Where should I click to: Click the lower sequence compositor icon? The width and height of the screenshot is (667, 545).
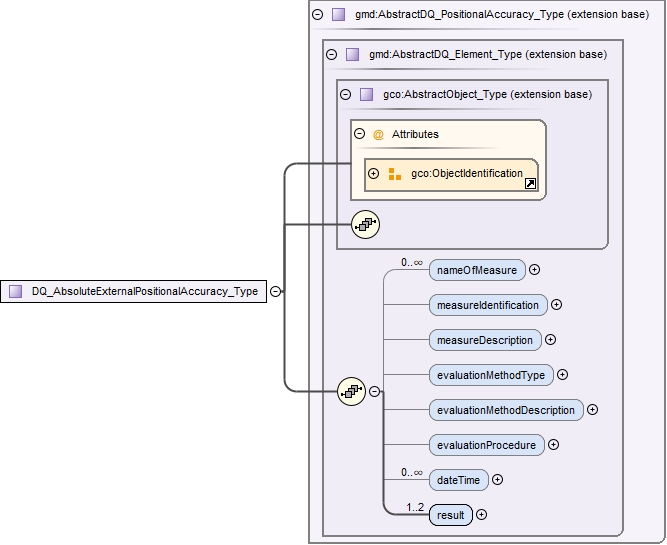(x=351, y=391)
